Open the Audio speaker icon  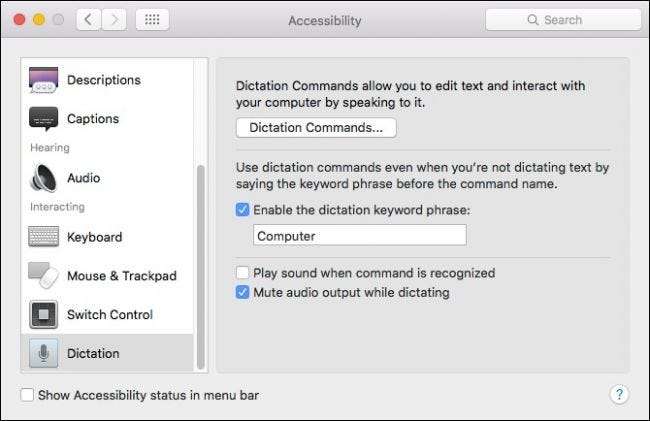(x=44, y=178)
